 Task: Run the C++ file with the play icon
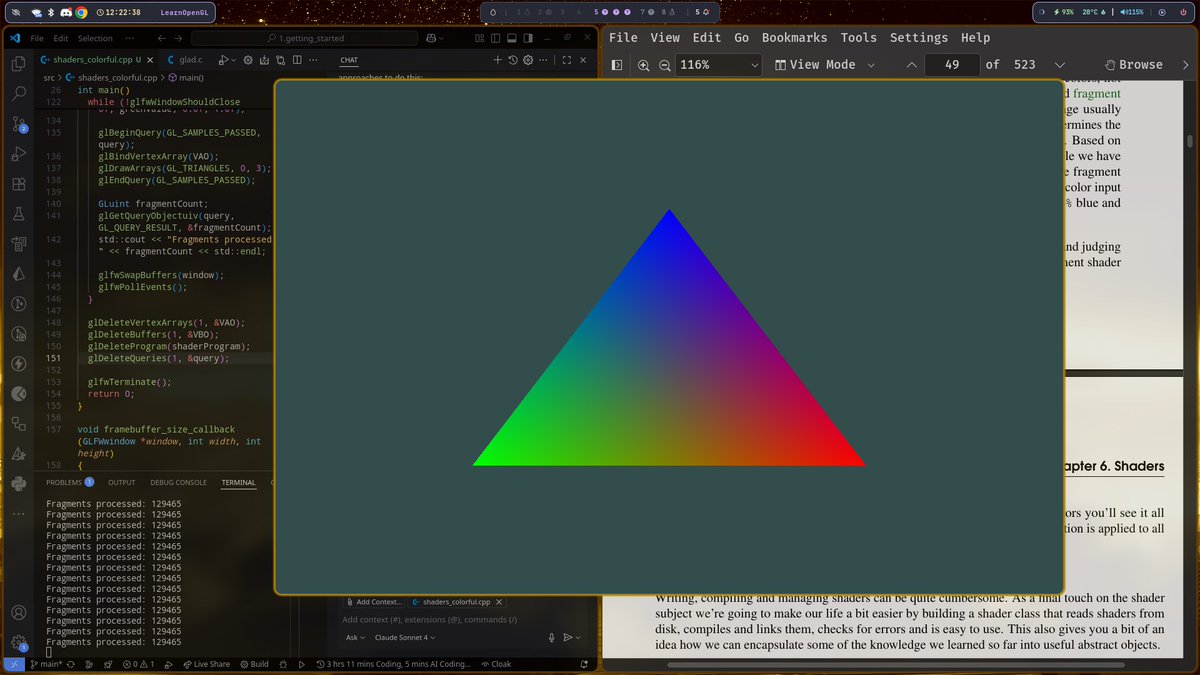pyautogui.click(x=224, y=60)
